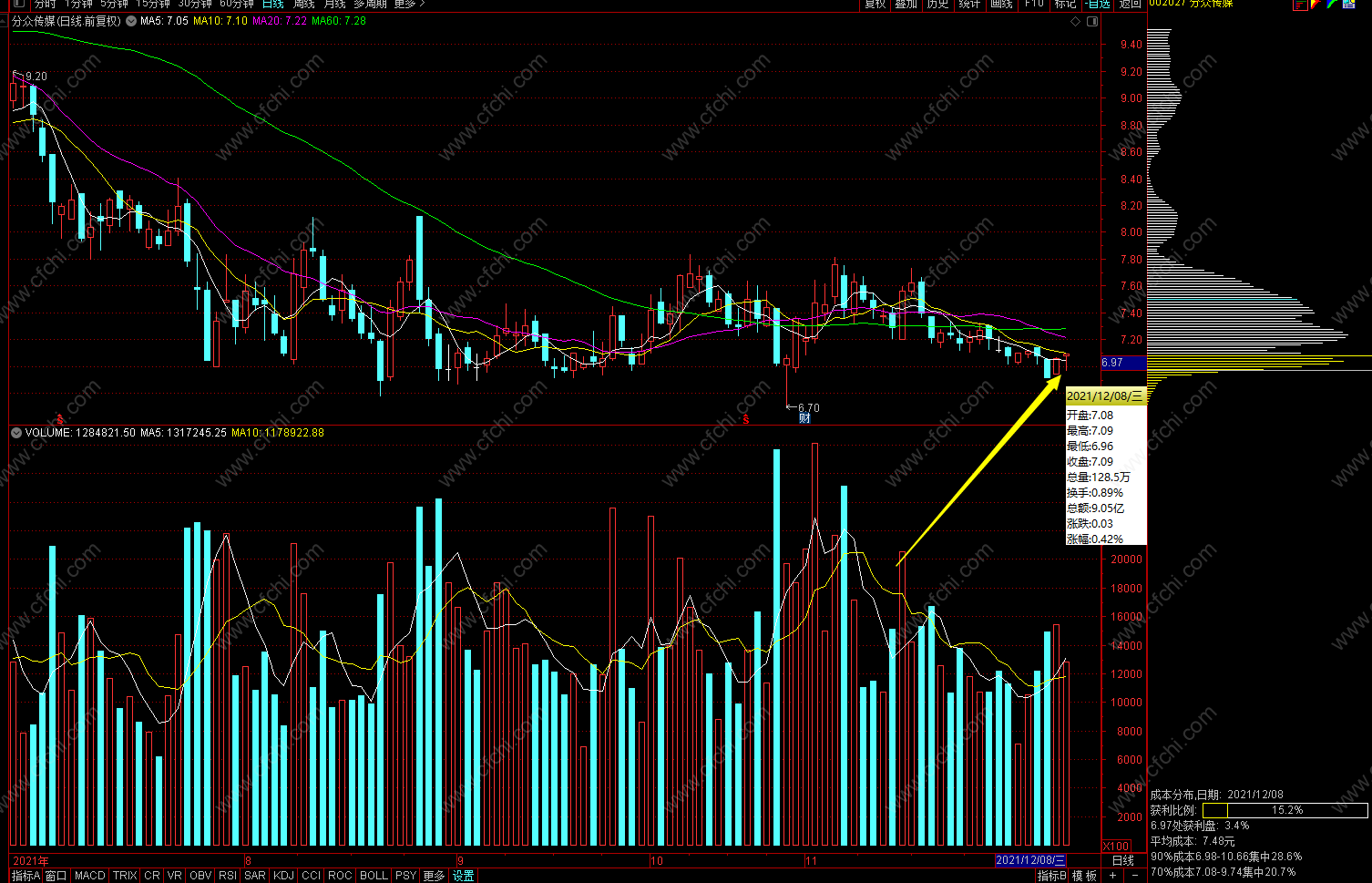Toggle the side panel icon beside the diamond
The height and width of the screenshot is (883, 1372).
coord(1092,21)
